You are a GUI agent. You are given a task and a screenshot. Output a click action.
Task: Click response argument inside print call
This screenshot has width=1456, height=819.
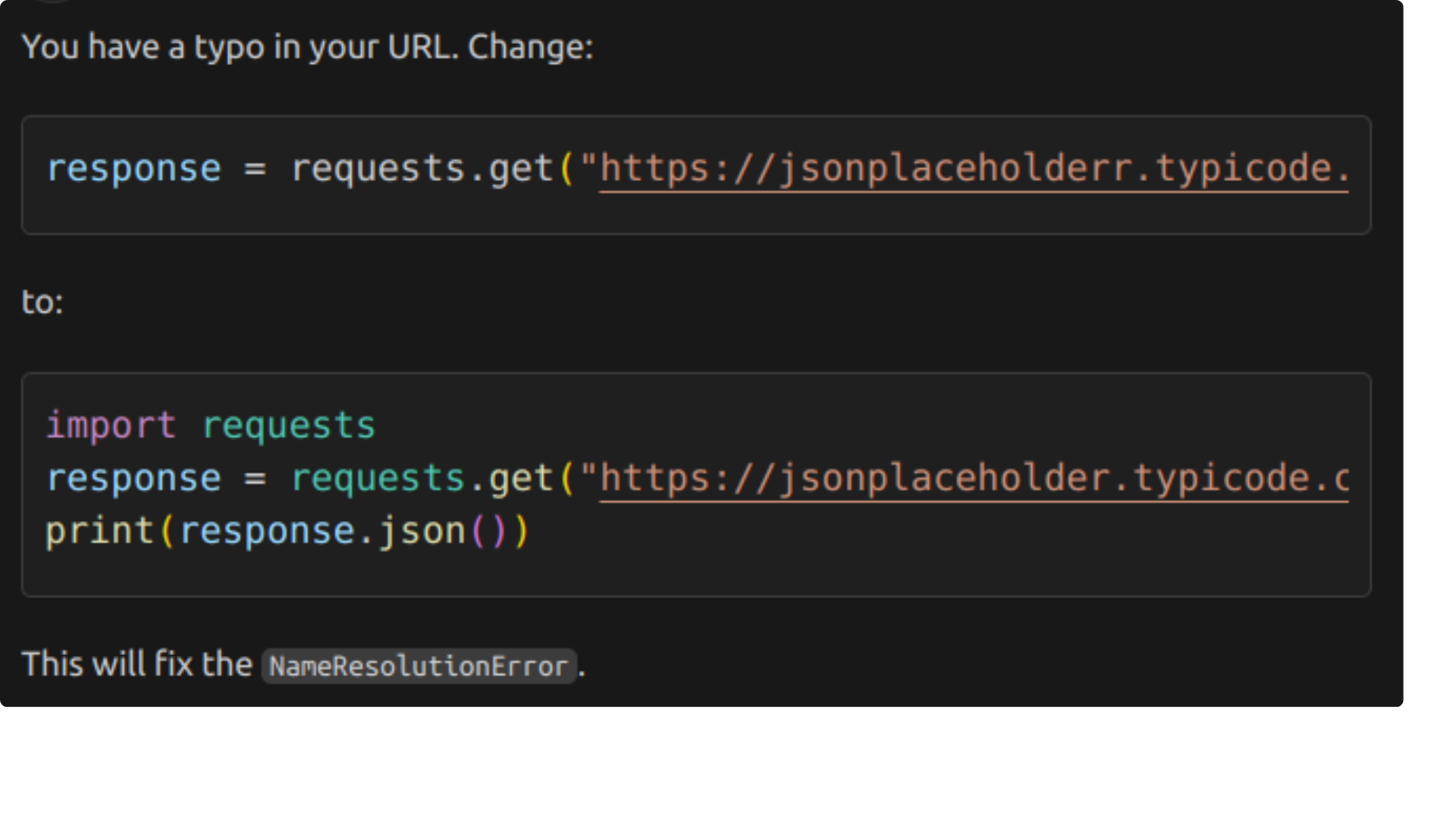click(x=267, y=531)
